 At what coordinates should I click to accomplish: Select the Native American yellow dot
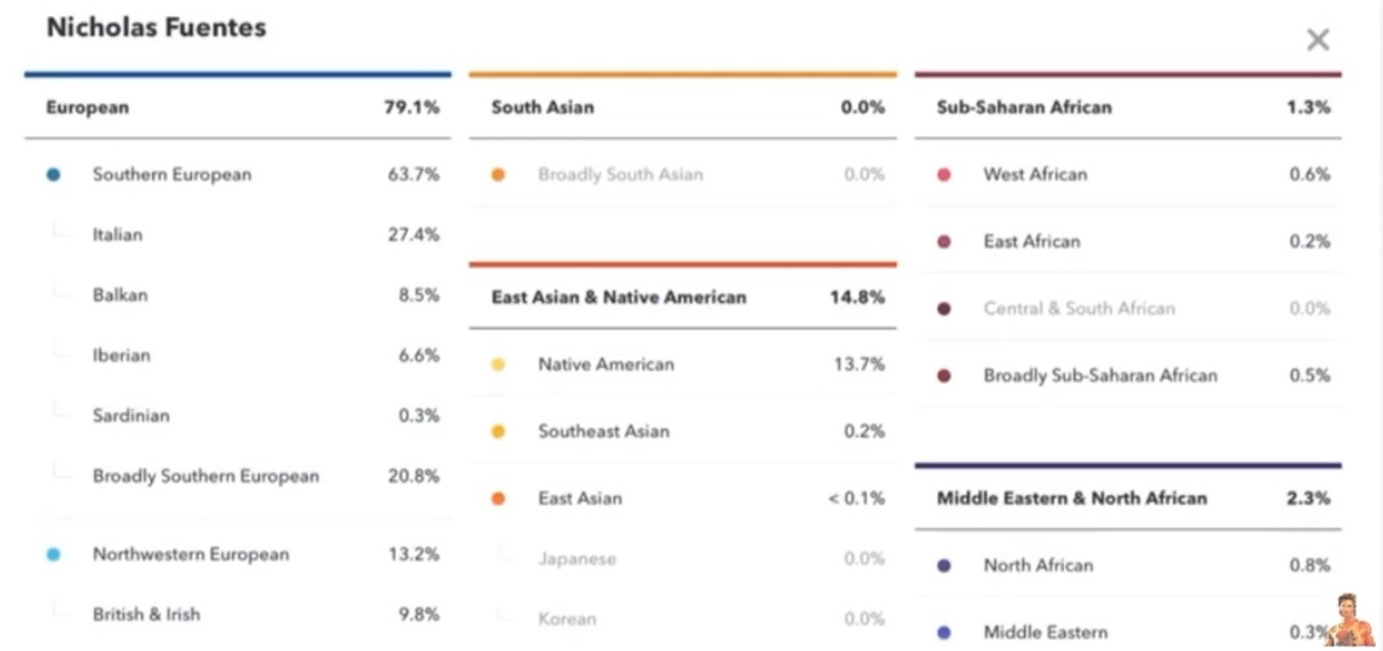(498, 365)
